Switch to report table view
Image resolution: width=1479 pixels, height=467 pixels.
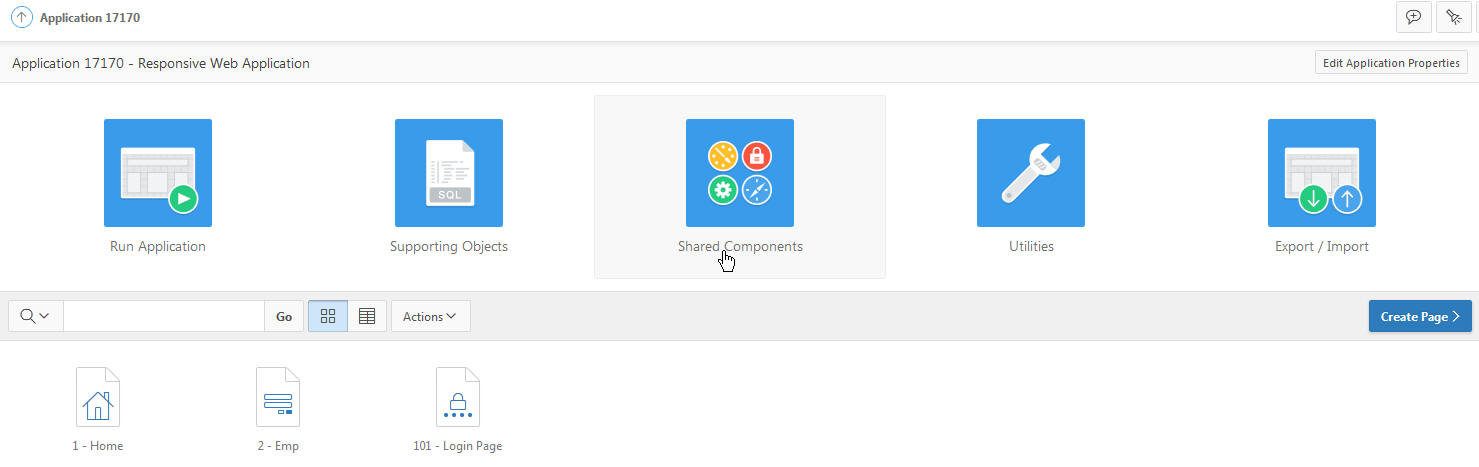tap(367, 316)
